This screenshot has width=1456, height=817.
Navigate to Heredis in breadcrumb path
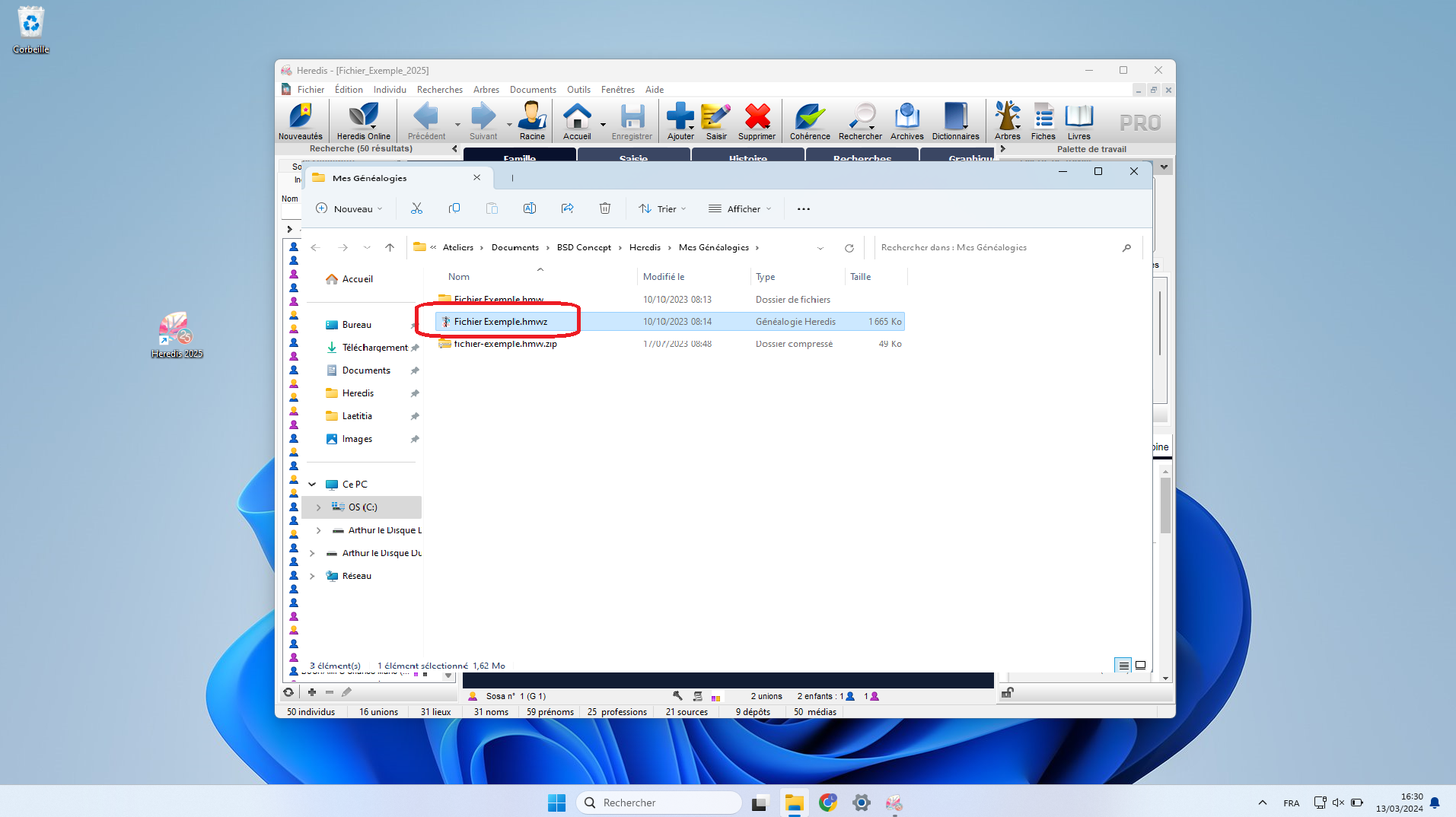(645, 248)
